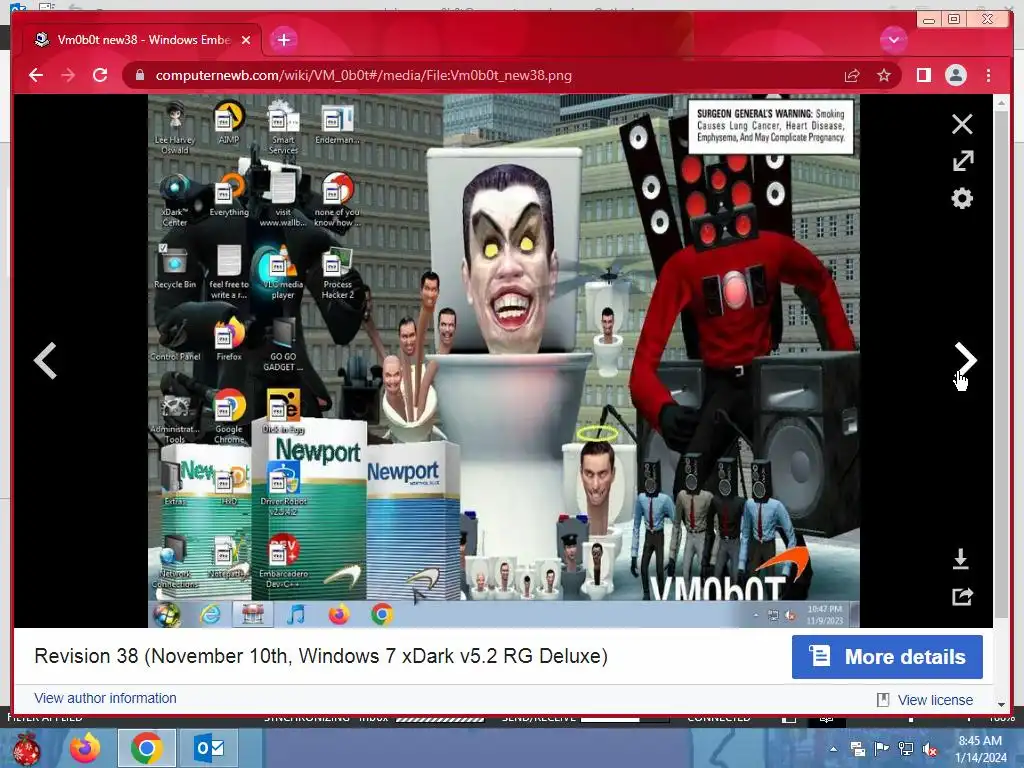Screen dimensions: 1024x768
Task: Reload the page with the refresh icon
Action: [100, 75]
